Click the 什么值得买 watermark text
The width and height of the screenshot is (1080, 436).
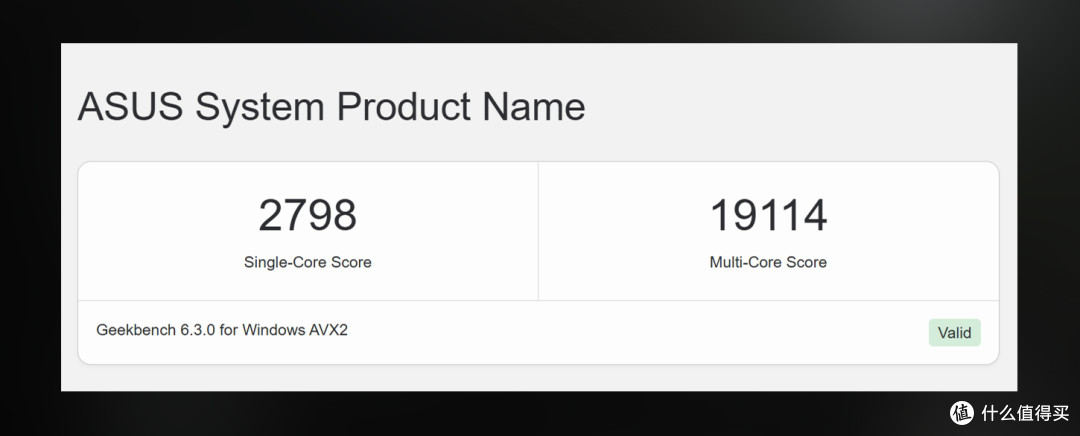pos(1026,413)
